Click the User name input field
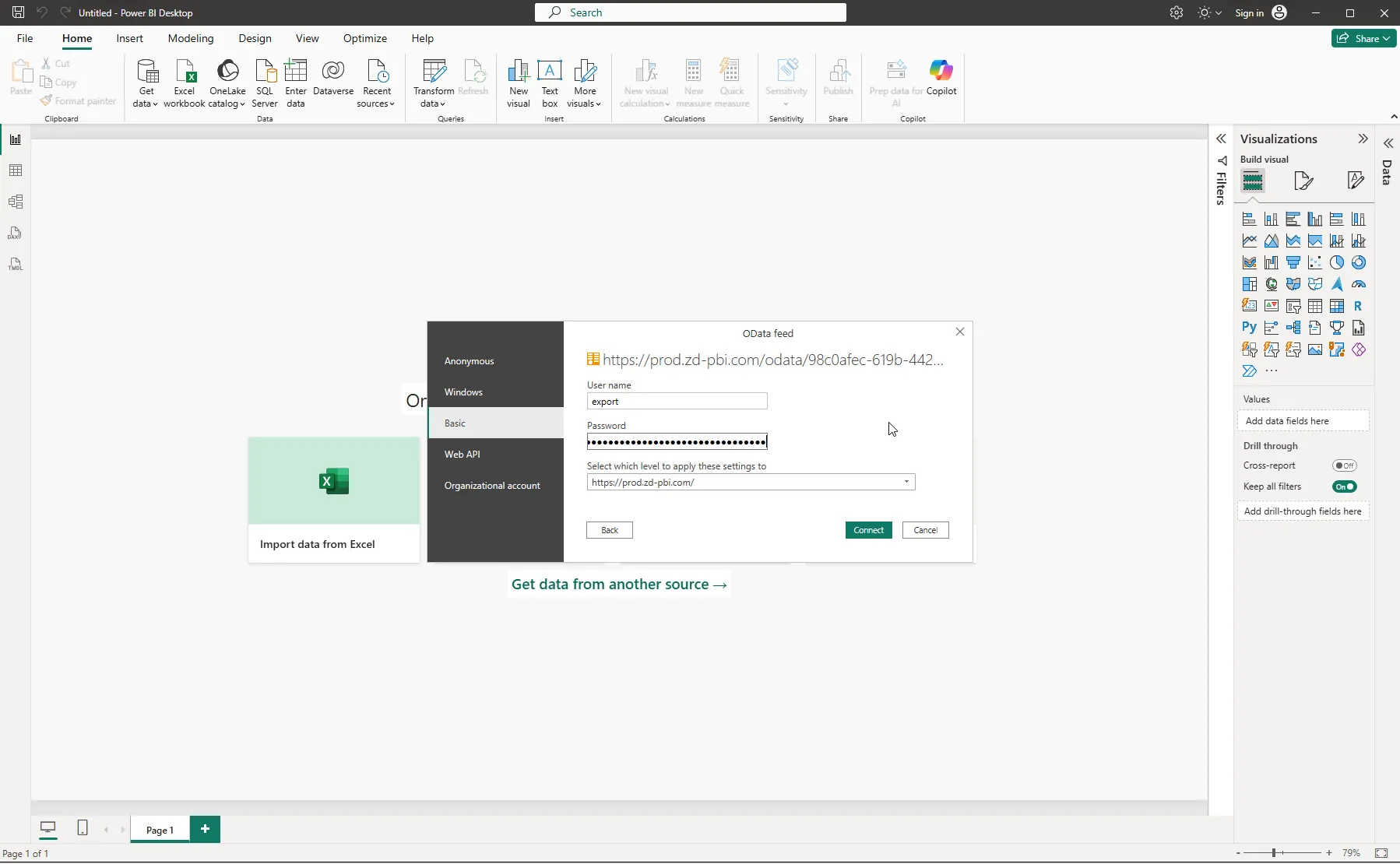 (x=677, y=402)
